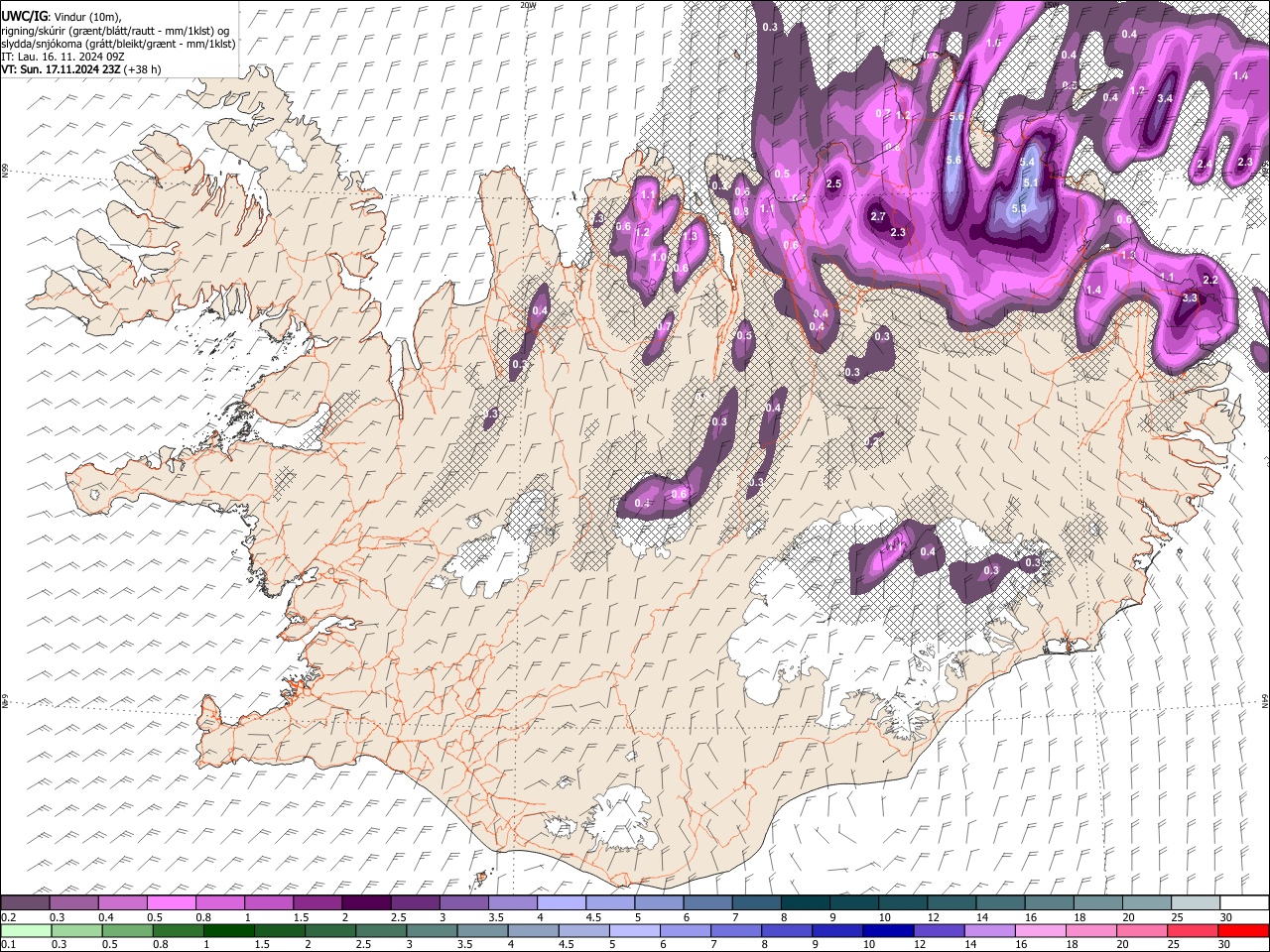Select the top legend swatch between 3 and 3.5
The width and height of the screenshot is (1270, 952).
pyautogui.click(x=463, y=902)
